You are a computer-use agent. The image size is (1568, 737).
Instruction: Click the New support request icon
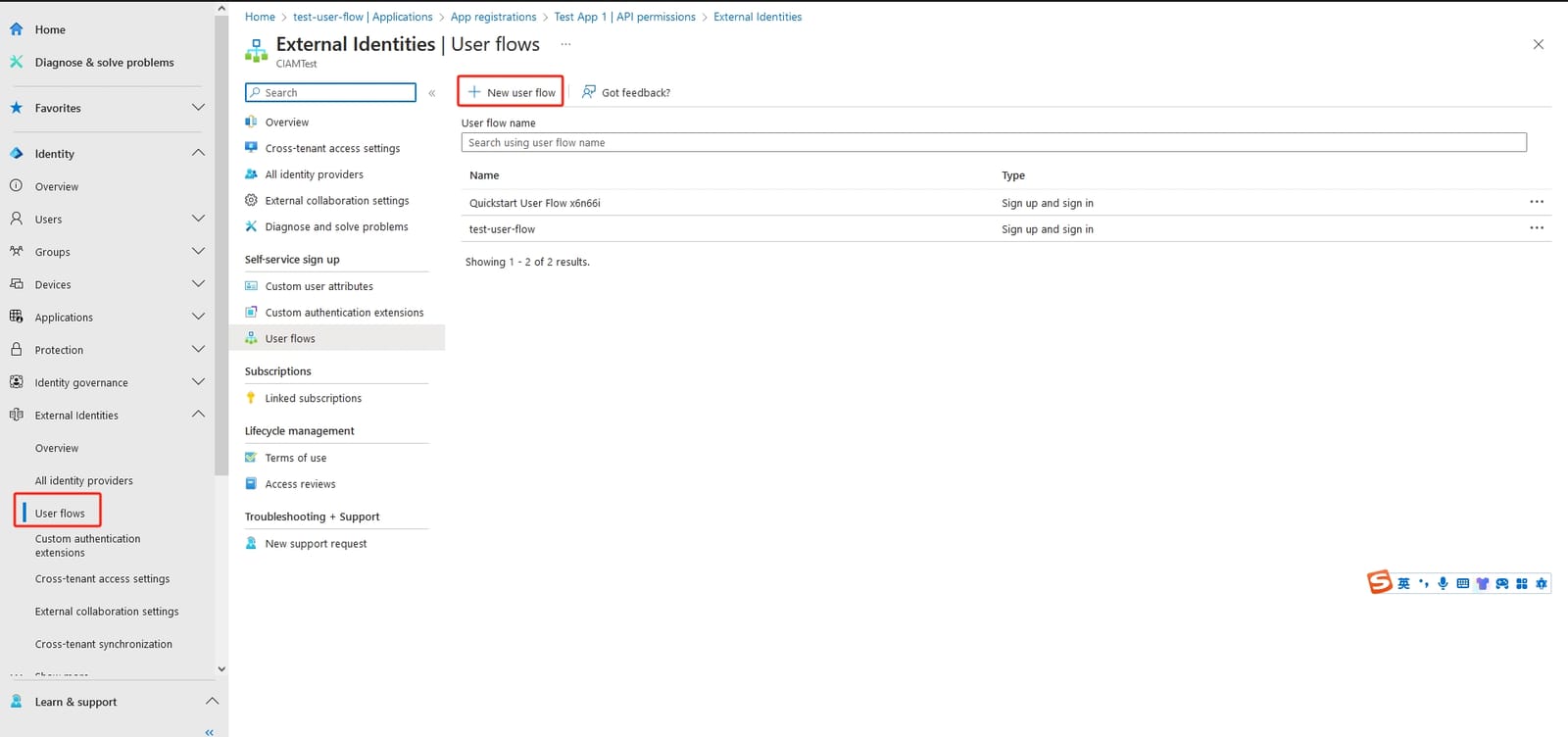coord(251,543)
